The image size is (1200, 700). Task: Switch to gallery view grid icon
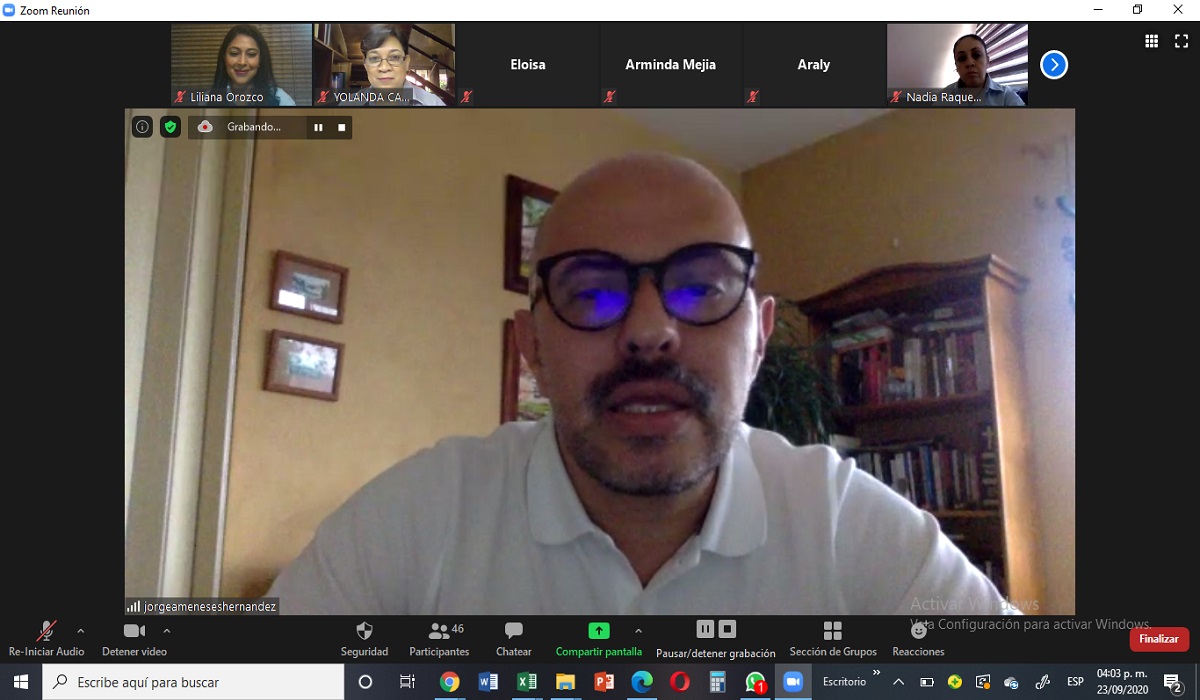[1151, 41]
